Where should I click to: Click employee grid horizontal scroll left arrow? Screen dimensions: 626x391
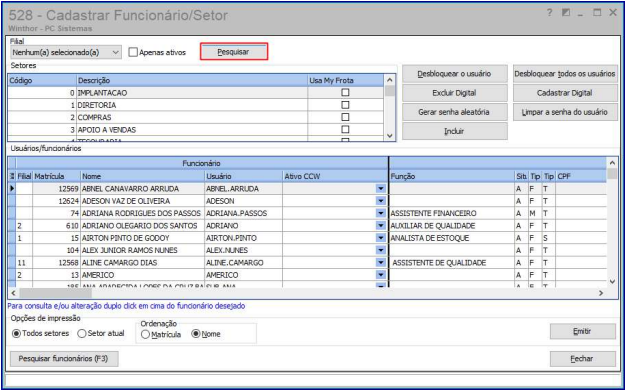(x=13, y=294)
